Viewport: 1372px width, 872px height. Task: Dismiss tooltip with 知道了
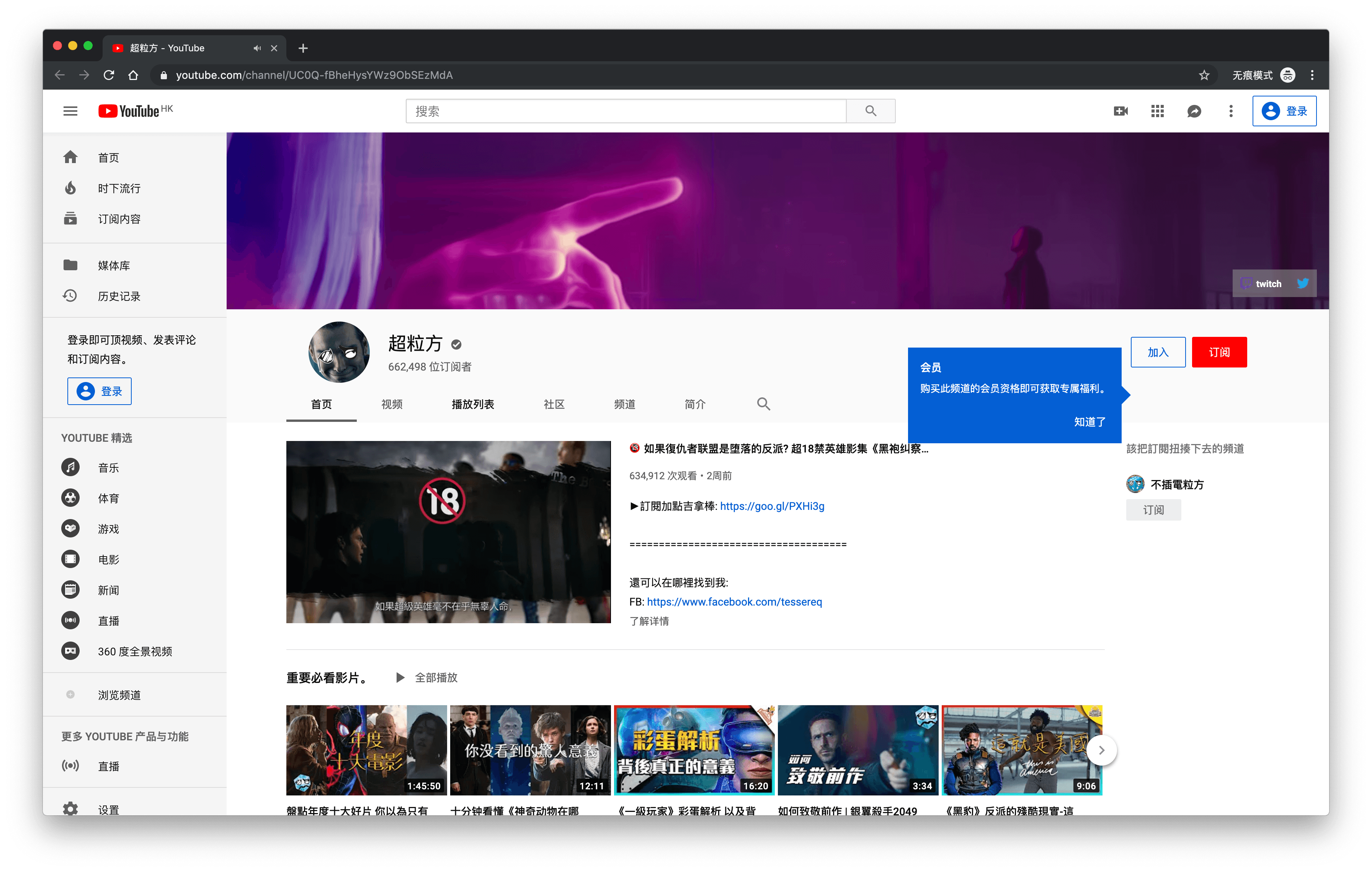pos(1089,421)
